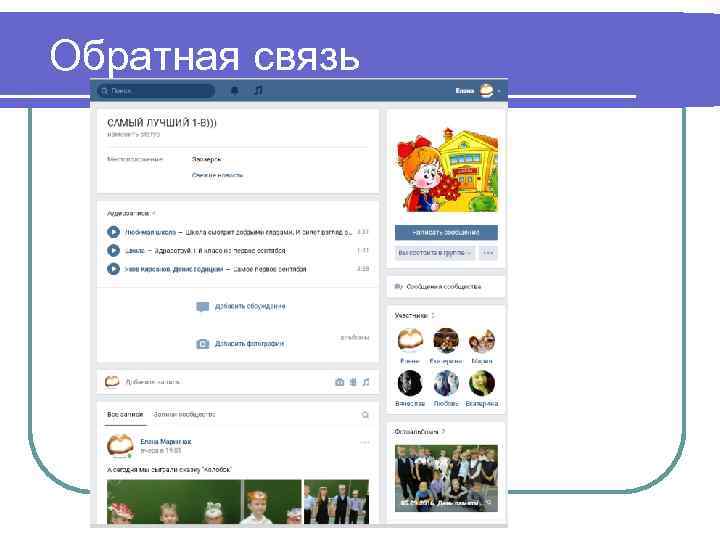Image resolution: width=720 pixels, height=540 pixels.
Task: Open member Вячеслав avatar in participants
Action: coord(410,383)
